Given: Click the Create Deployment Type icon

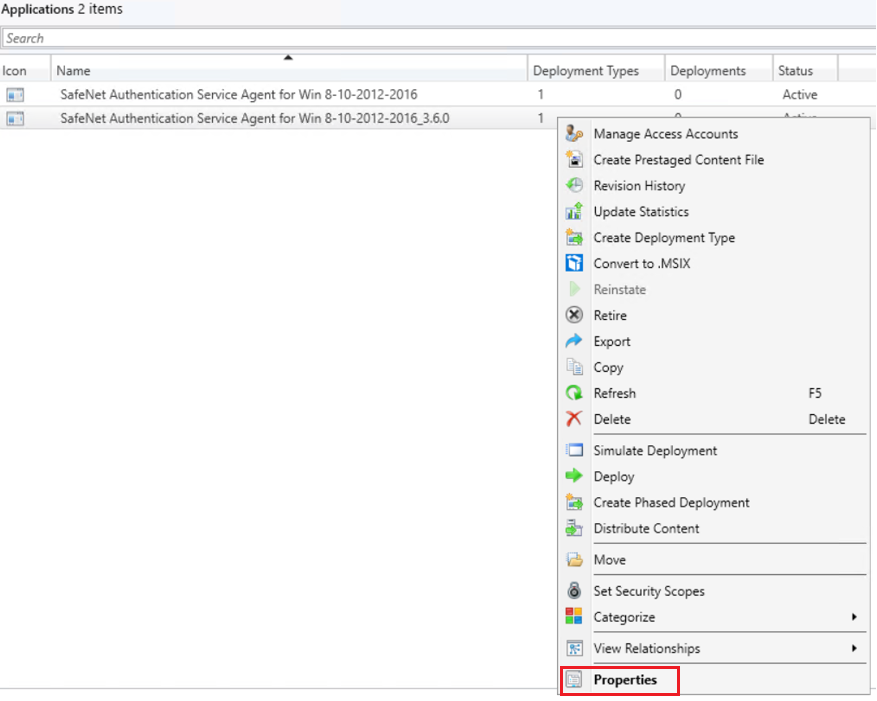Looking at the screenshot, I should coord(574,237).
